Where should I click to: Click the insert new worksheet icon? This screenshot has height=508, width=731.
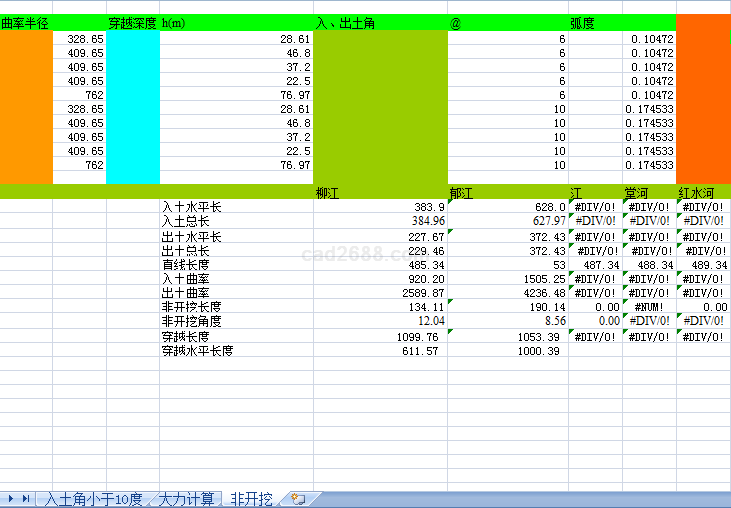298,498
